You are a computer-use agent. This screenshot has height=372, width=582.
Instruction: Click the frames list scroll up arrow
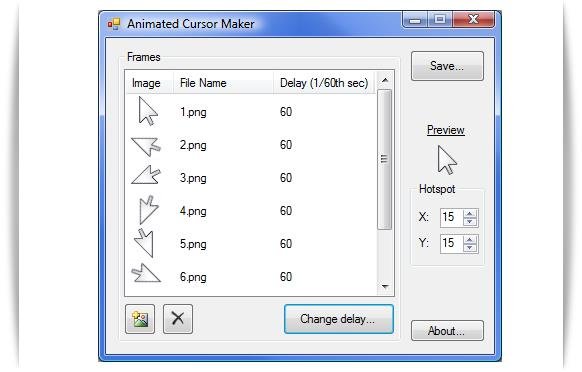(385, 80)
